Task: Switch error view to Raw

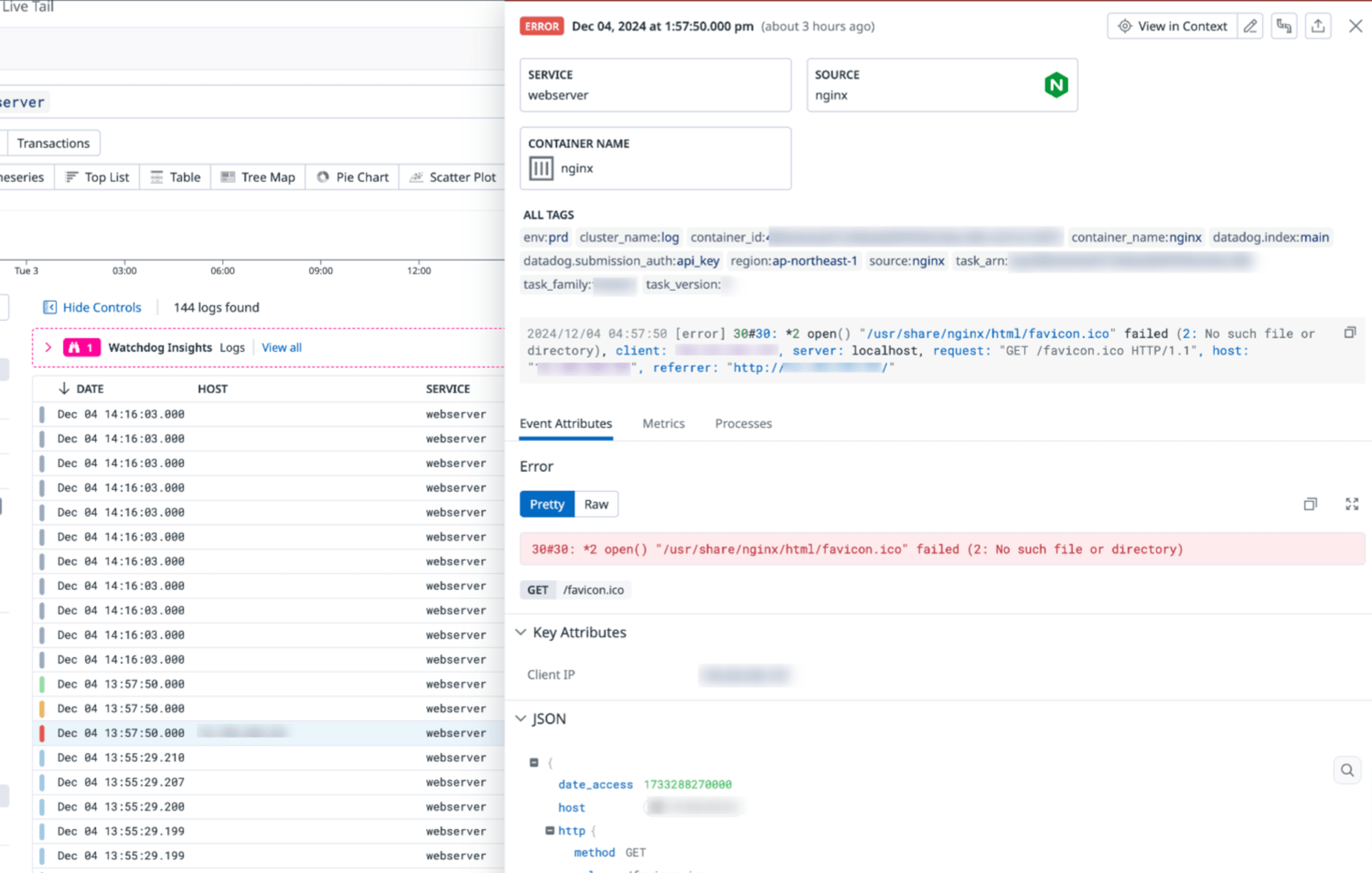Action: [596, 504]
